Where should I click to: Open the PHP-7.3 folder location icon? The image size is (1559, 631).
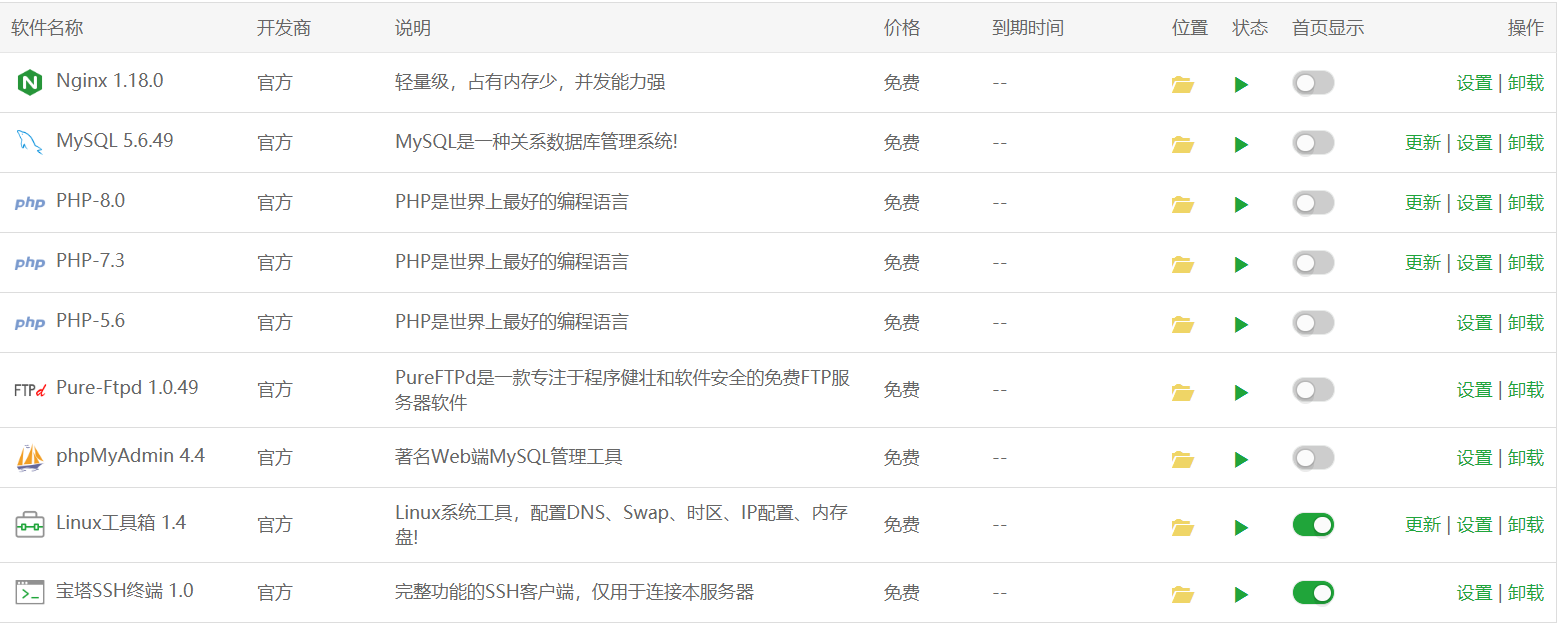pyautogui.click(x=1183, y=265)
